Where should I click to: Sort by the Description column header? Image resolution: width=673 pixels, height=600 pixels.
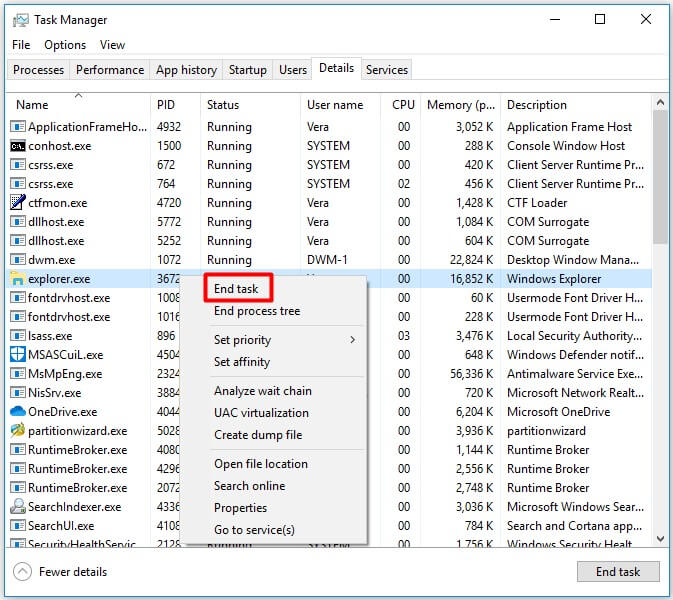click(576, 105)
